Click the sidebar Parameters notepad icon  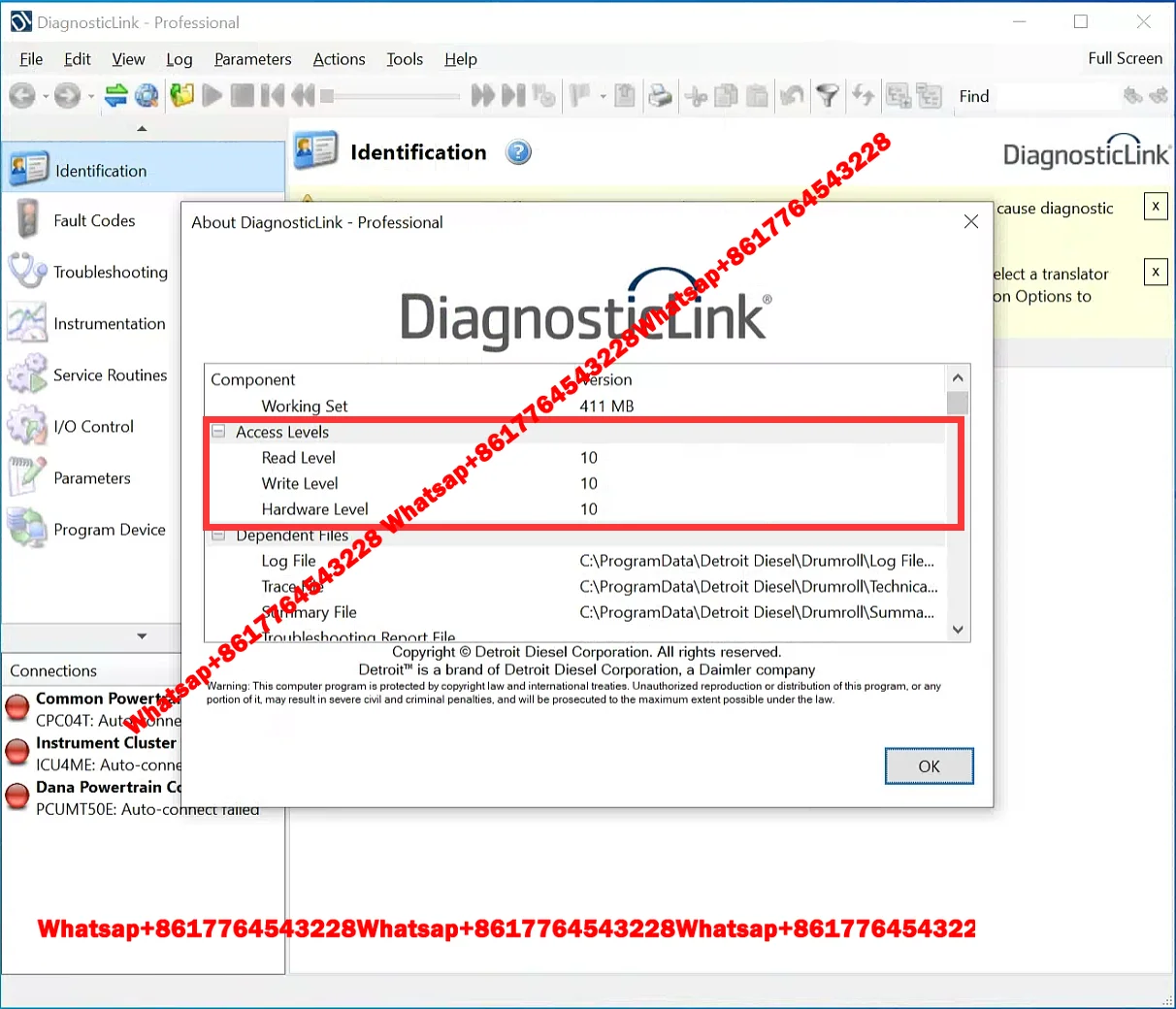(26, 477)
